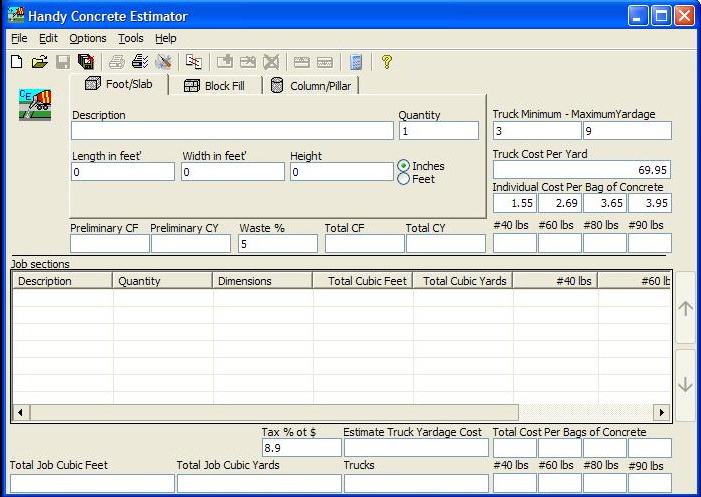
Task: Select the Feet radio button
Action: [404, 179]
